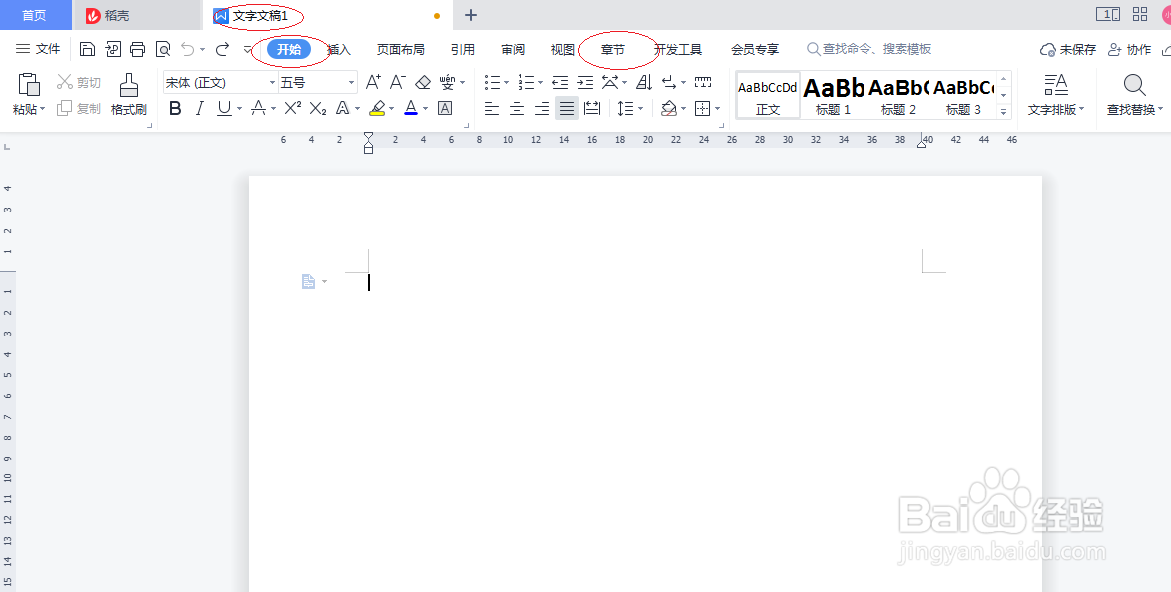Click the Paste (粘贴) clipboard icon
This screenshot has width=1171, height=592.
[28, 86]
